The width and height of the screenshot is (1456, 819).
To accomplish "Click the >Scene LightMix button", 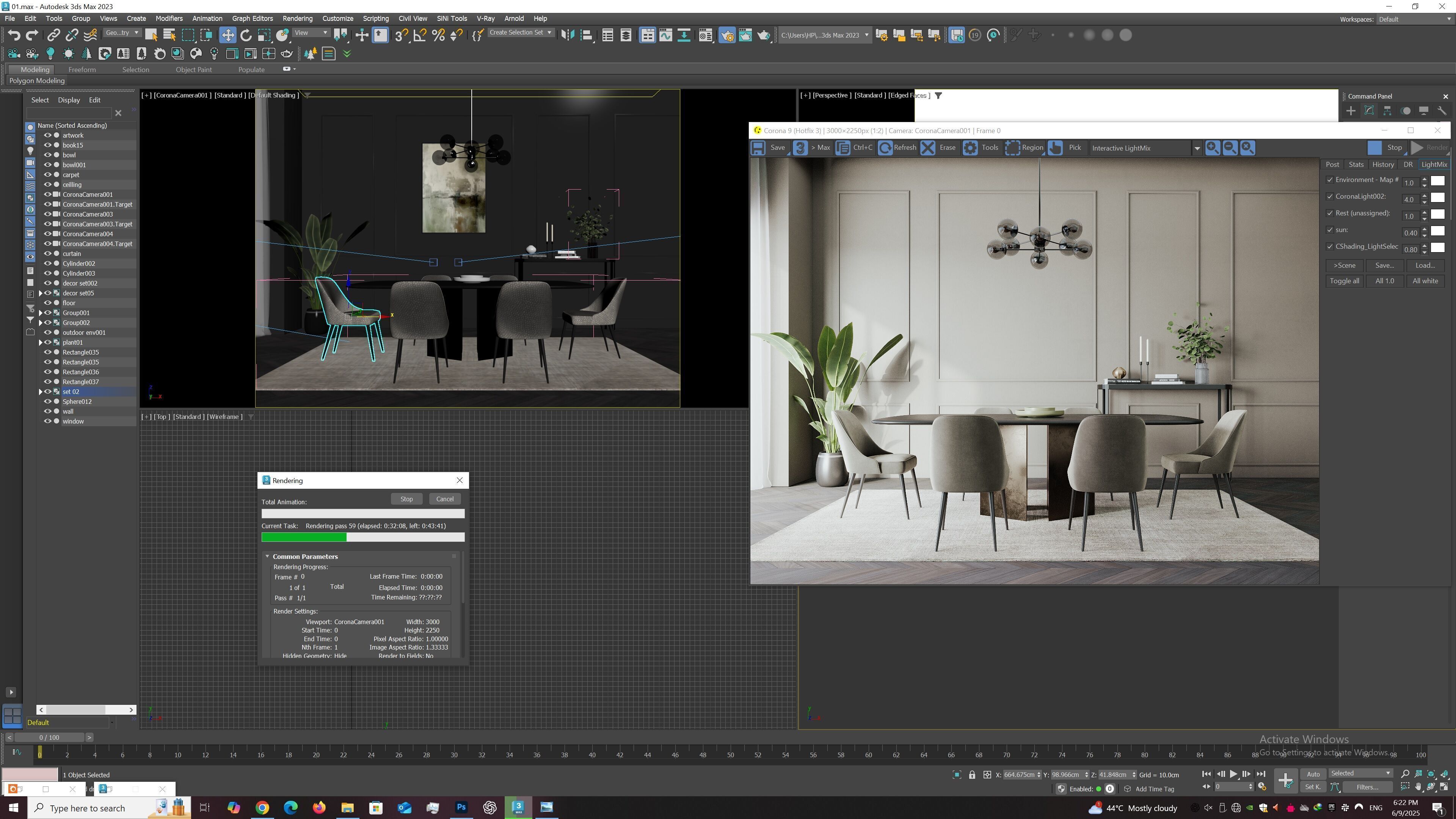I will click(1344, 265).
